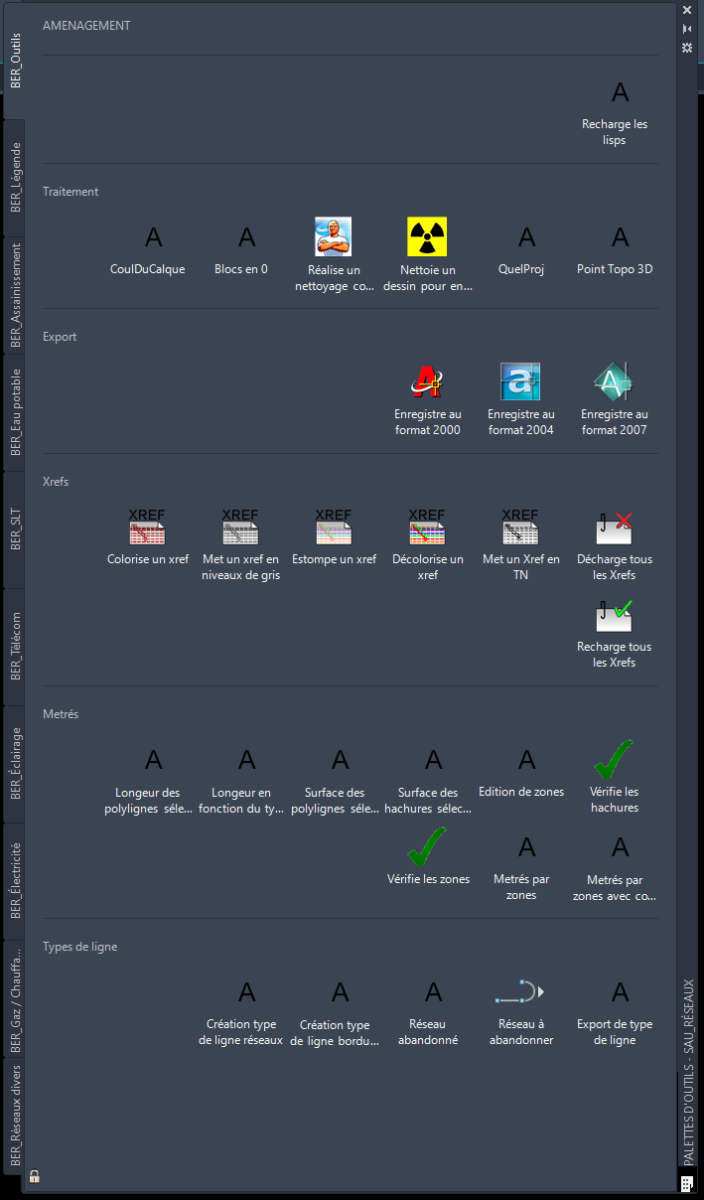Click Création type de ligne bordu... tool
The image size is (704, 1200).
pos(334,1012)
